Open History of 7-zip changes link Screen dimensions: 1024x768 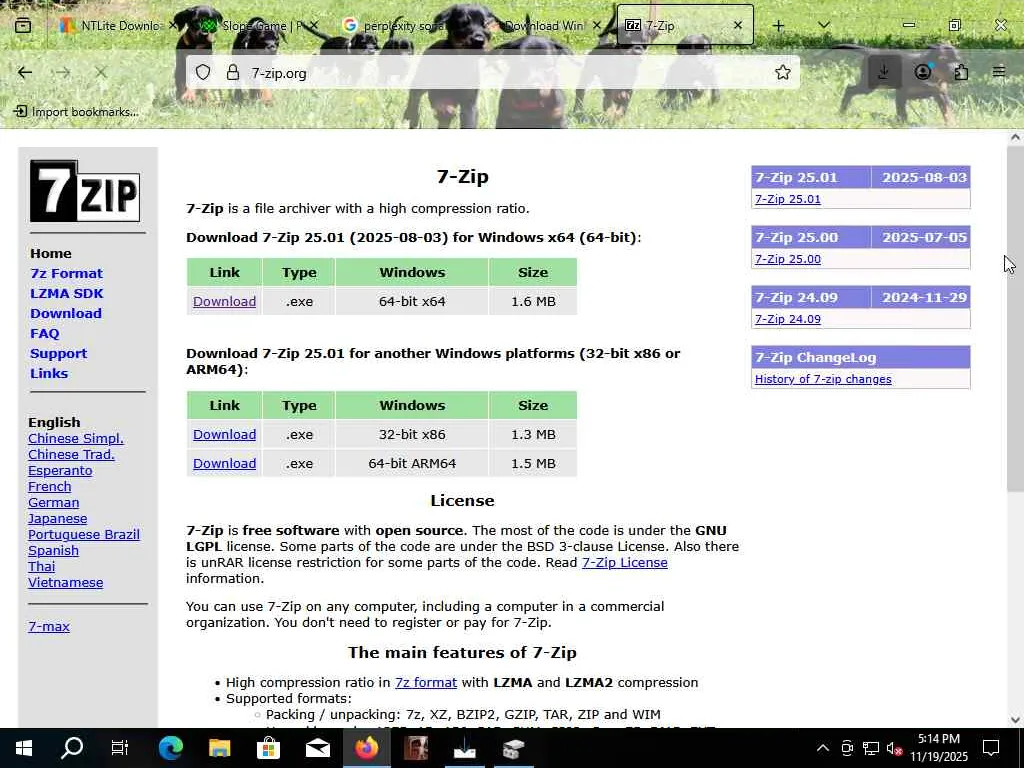(x=823, y=379)
